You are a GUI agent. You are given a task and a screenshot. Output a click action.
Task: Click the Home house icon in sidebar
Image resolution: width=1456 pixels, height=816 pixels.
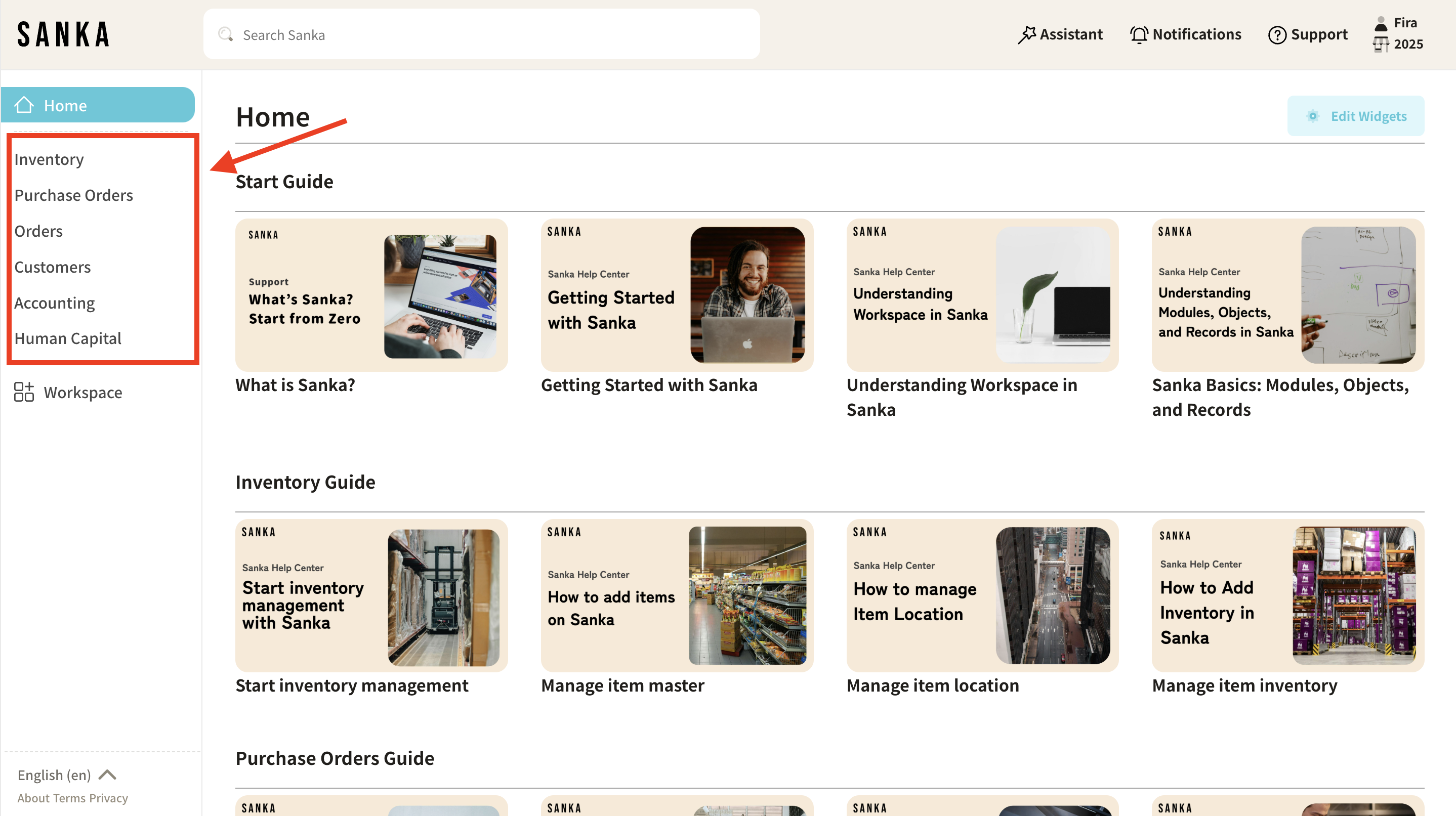24,105
